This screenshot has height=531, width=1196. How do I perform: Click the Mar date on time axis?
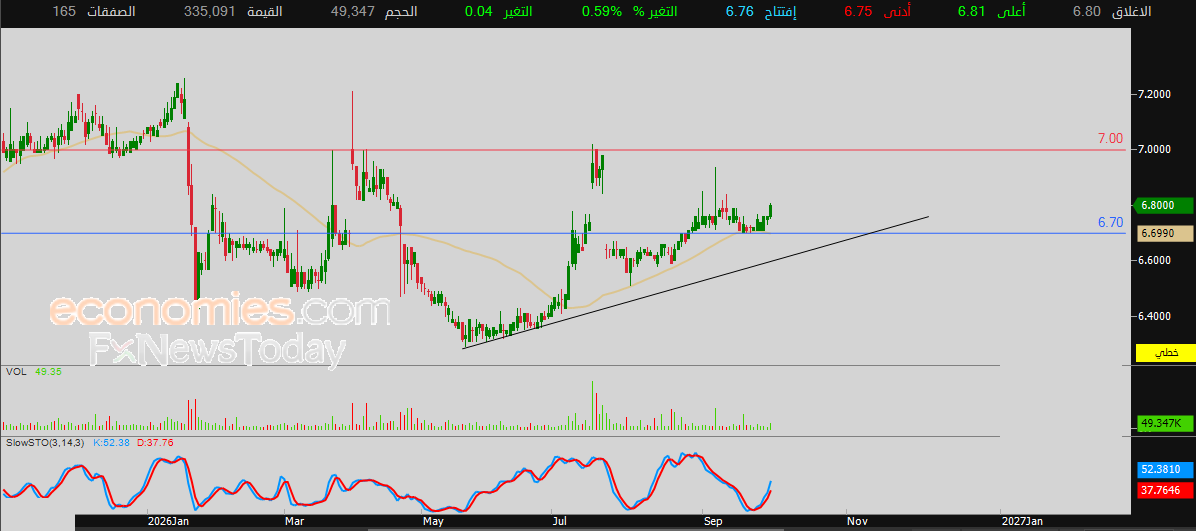[294, 522]
